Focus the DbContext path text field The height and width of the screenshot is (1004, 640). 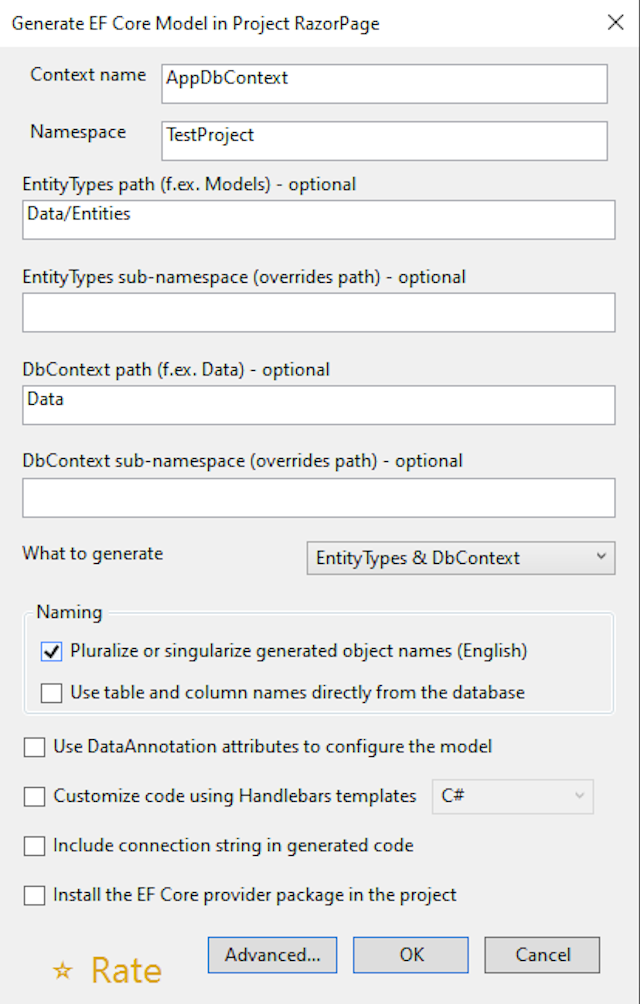click(318, 405)
